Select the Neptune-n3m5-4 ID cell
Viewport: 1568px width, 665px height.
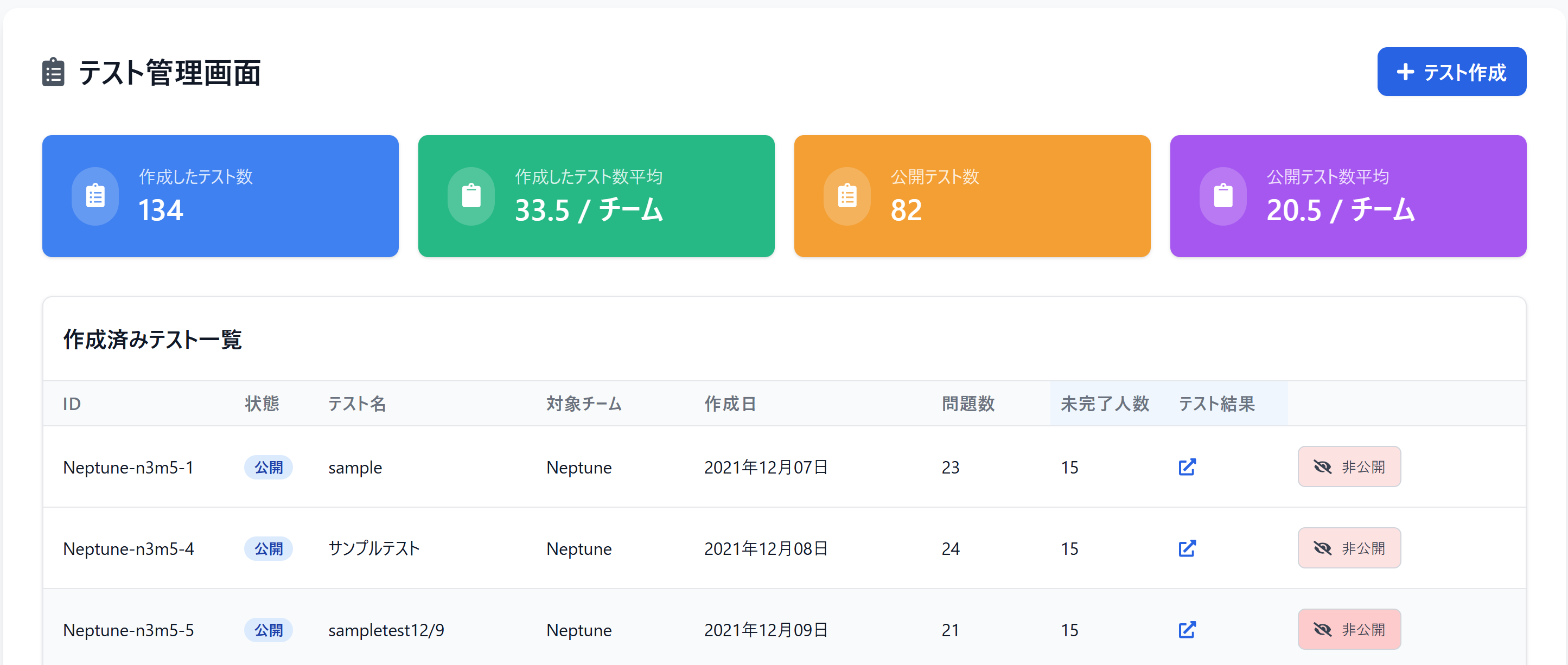(x=129, y=549)
